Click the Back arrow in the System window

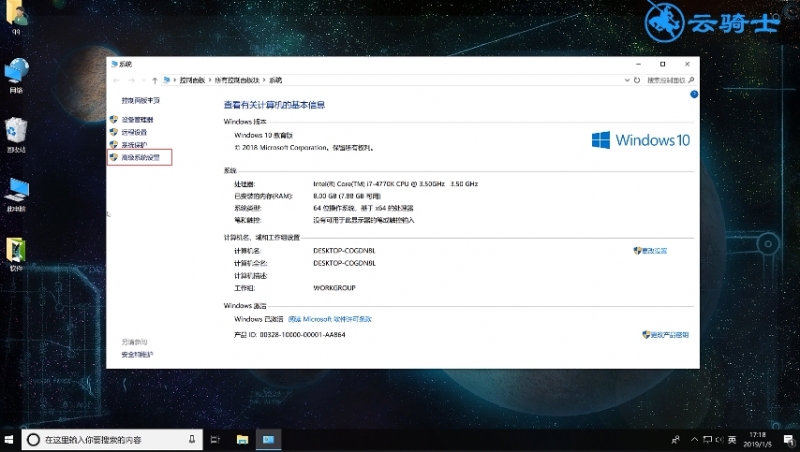point(116,80)
